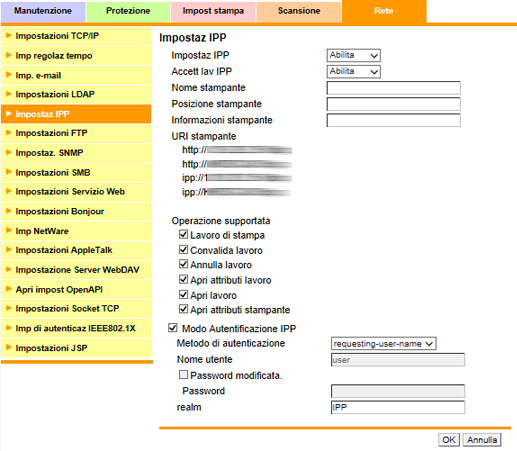Open the Impostaz IPP Abilita dropdown
Screen dimensions: 517x451
point(353,55)
